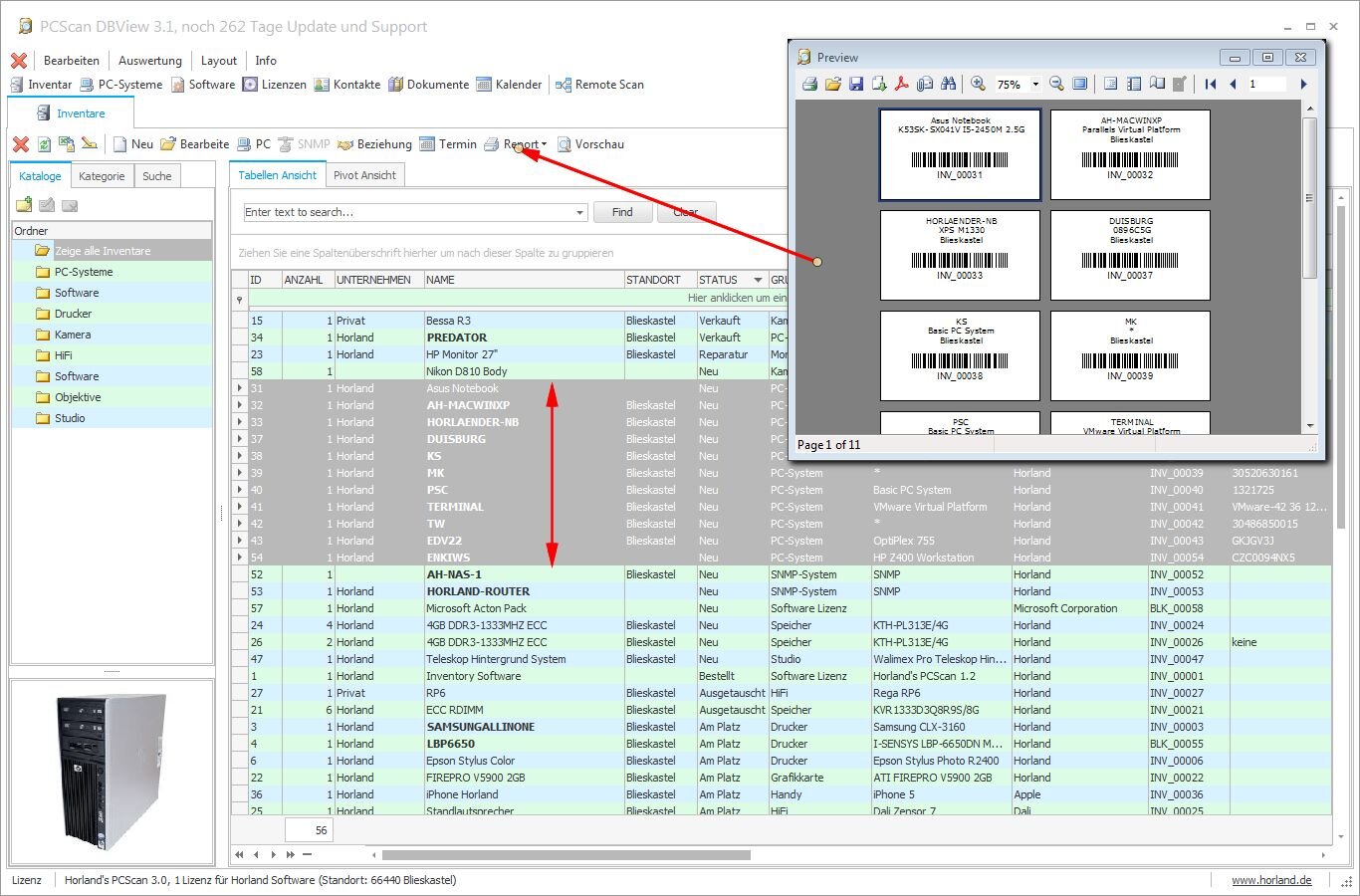The image size is (1360, 896).
Task: Open the Preview zoom percentage dropdown
Action: point(1035,85)
